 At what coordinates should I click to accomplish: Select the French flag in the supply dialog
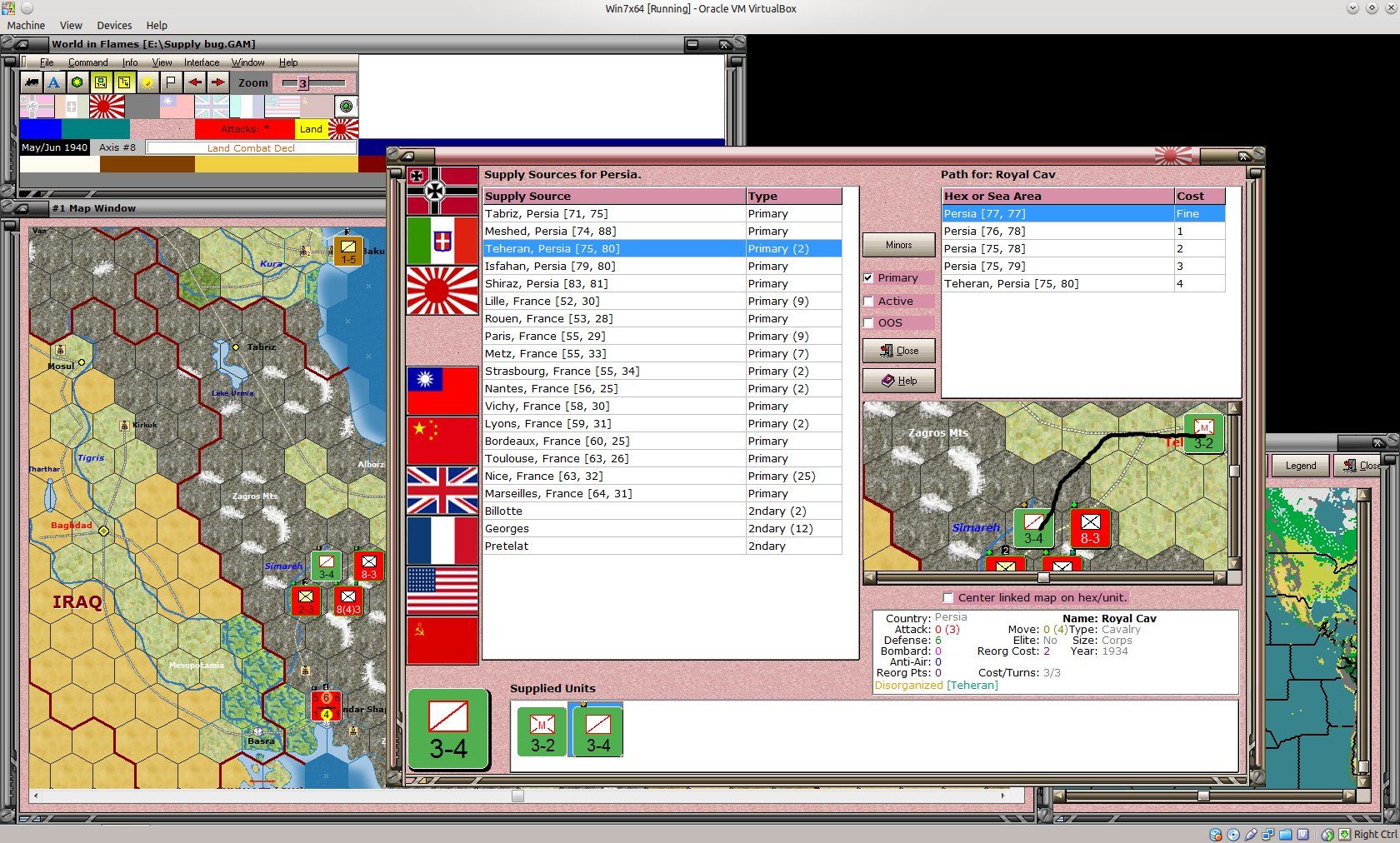click(442, 541)
